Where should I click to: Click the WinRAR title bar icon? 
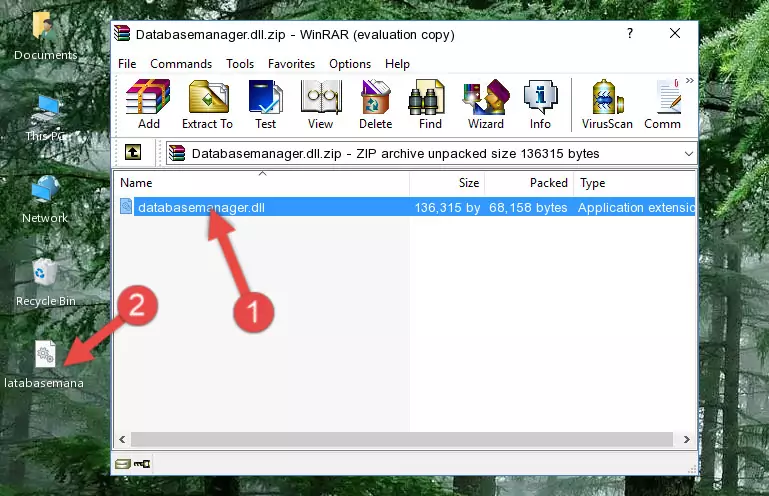tap(122, 34)
